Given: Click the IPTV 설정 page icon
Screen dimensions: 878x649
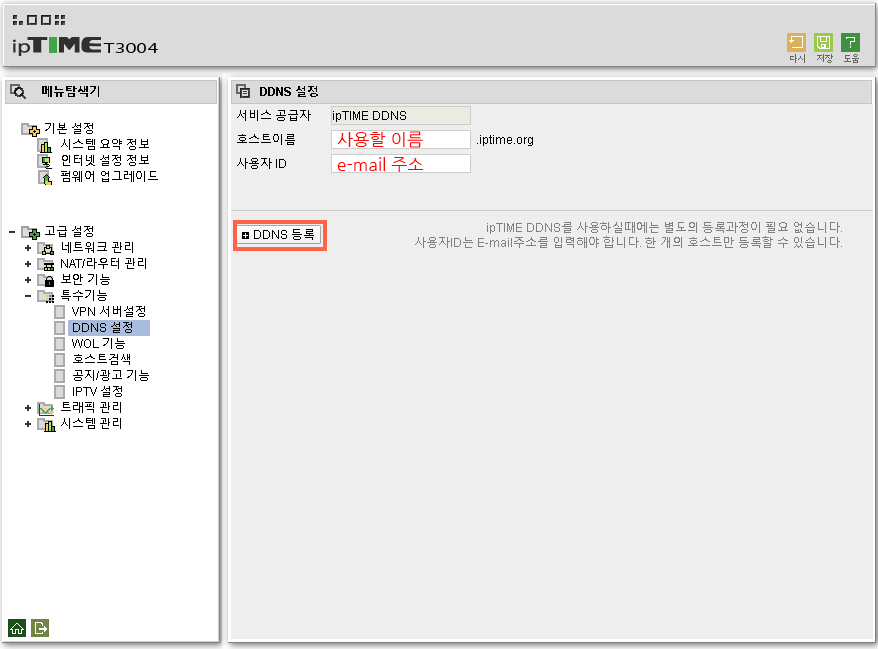Looking at the screenshot, I should [60, 391].
